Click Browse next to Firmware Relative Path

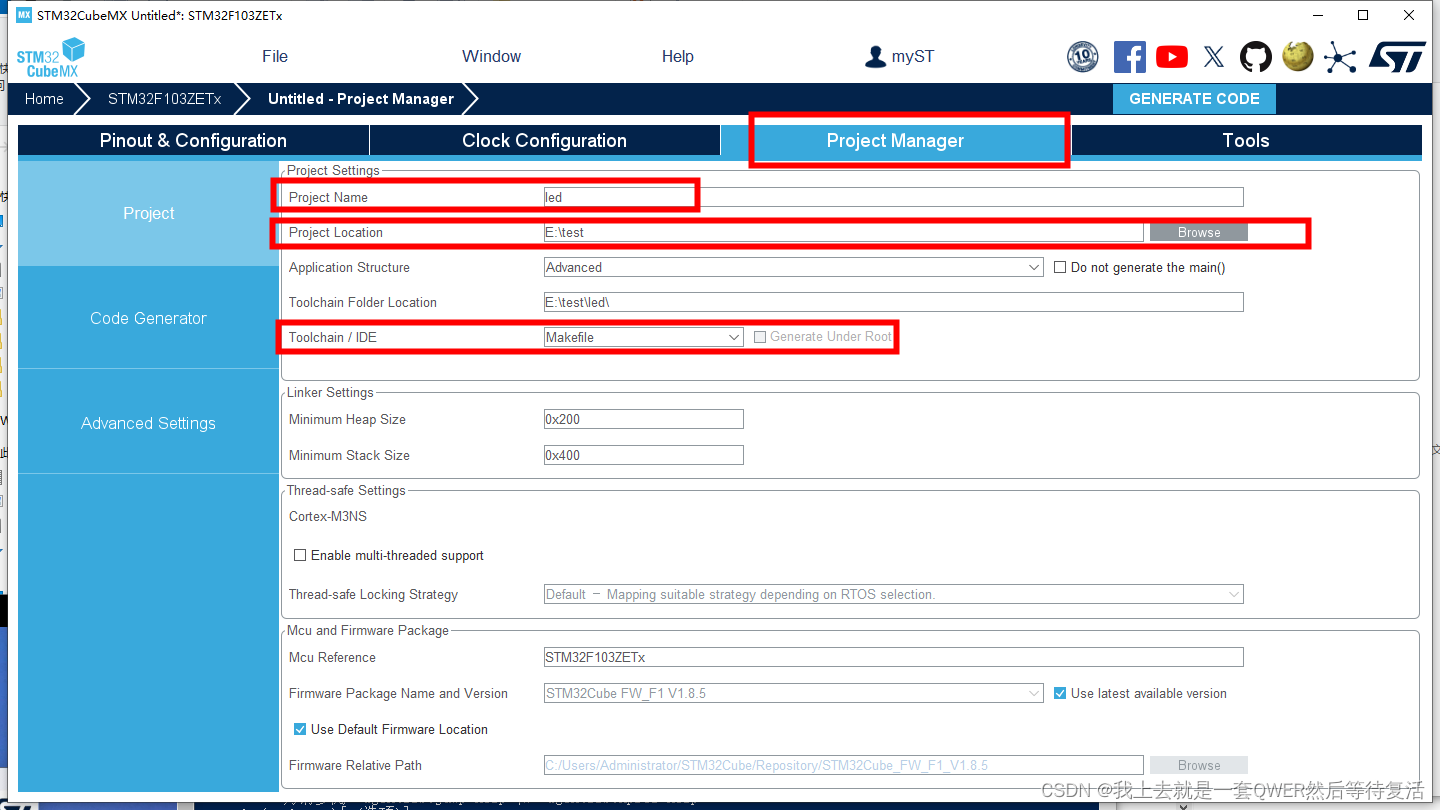[1198, 765]
